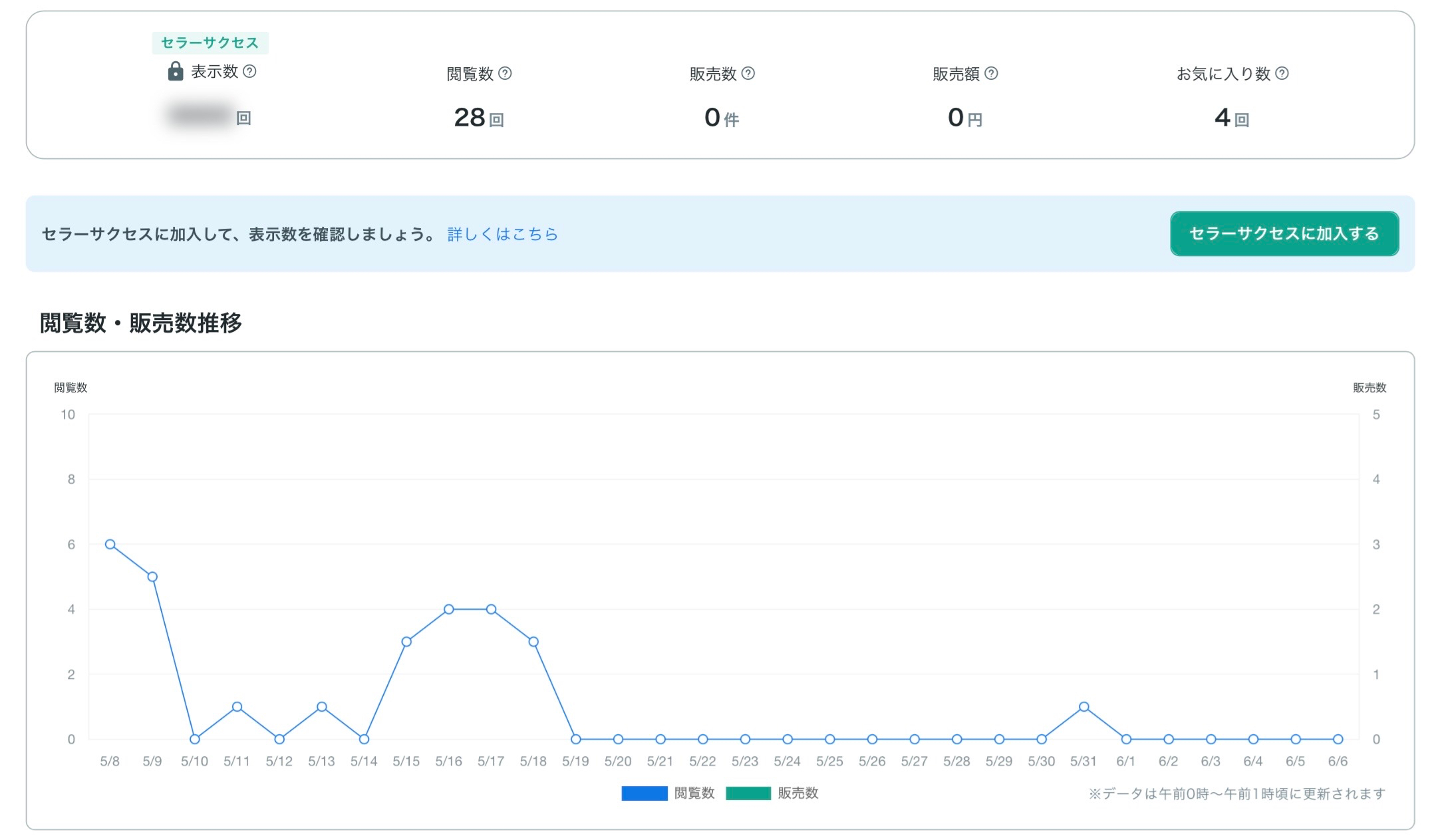1442x840 pixels.
Task: Select the 5/13 data point on chart
Action: (x=322, y=706)
